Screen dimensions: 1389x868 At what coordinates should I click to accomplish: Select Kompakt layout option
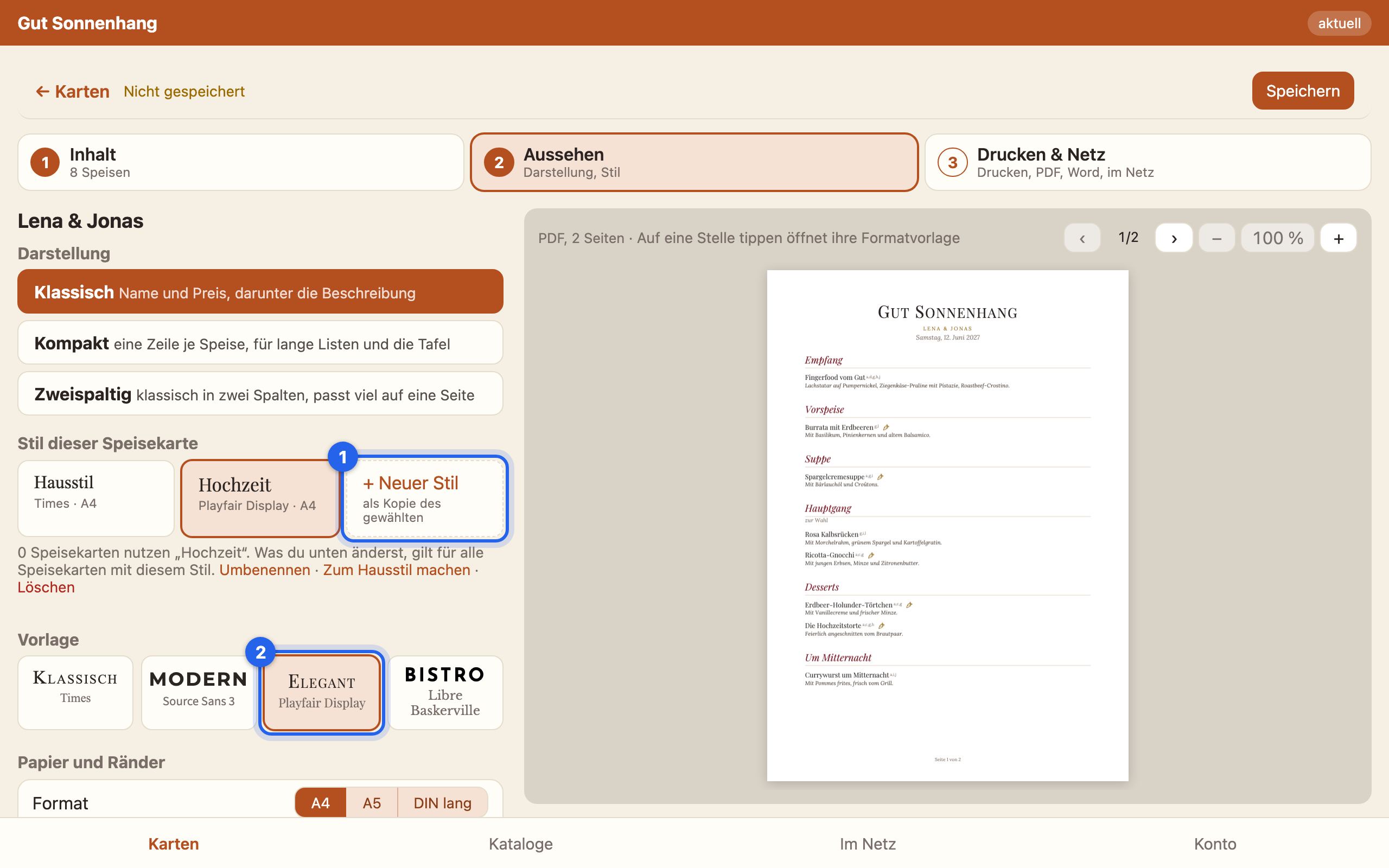pyautogui.click(x=260, y=343)
